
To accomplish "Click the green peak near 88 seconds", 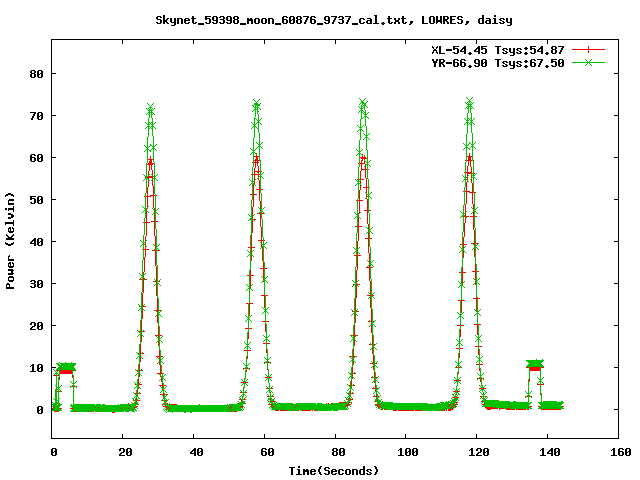I will pyautogui.click(x=363, y=102).
